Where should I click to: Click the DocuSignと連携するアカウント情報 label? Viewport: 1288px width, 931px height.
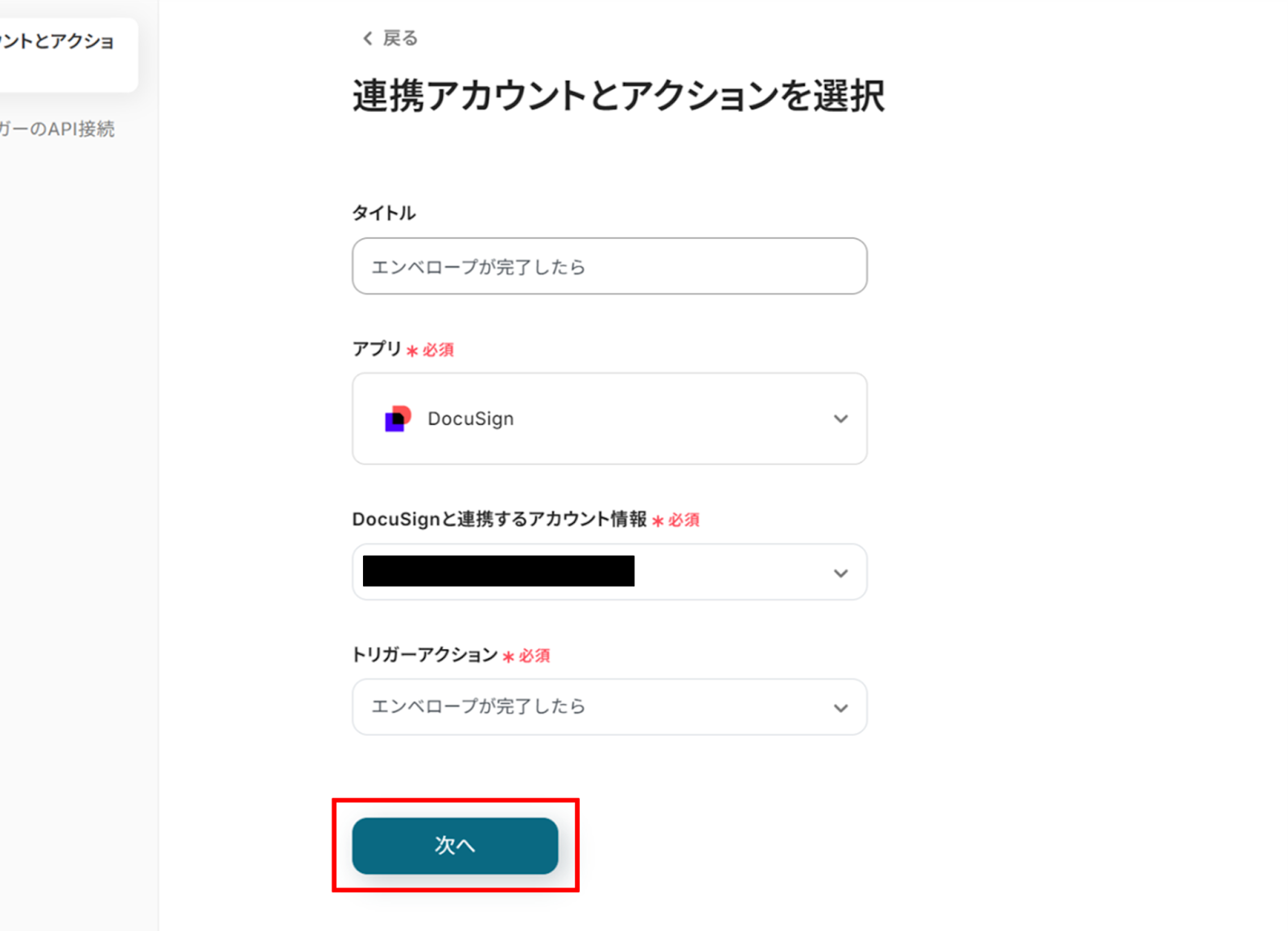[499, 520]
